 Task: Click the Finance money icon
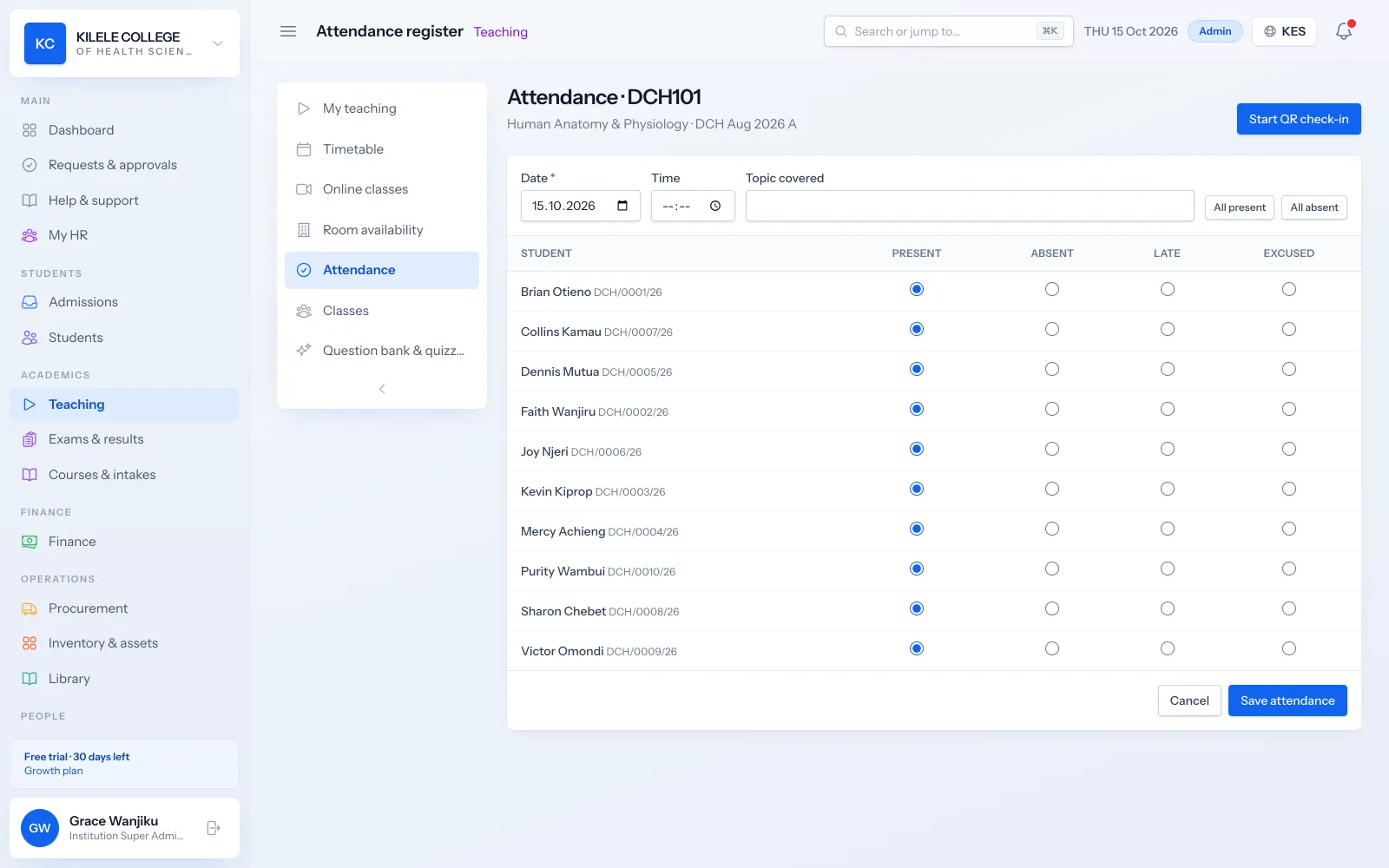click(x=30, y=542)
